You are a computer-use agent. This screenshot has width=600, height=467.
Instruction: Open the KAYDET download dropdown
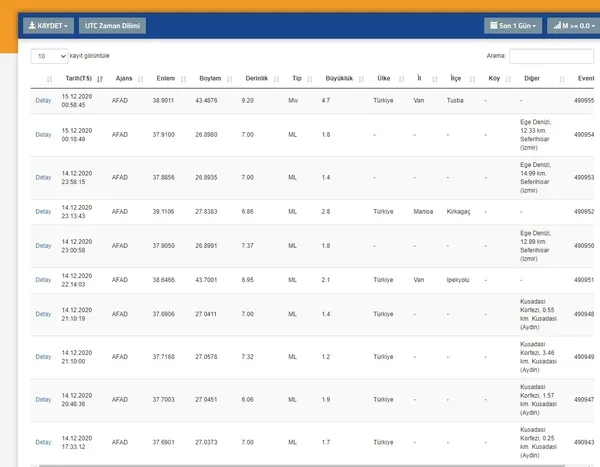47,26
